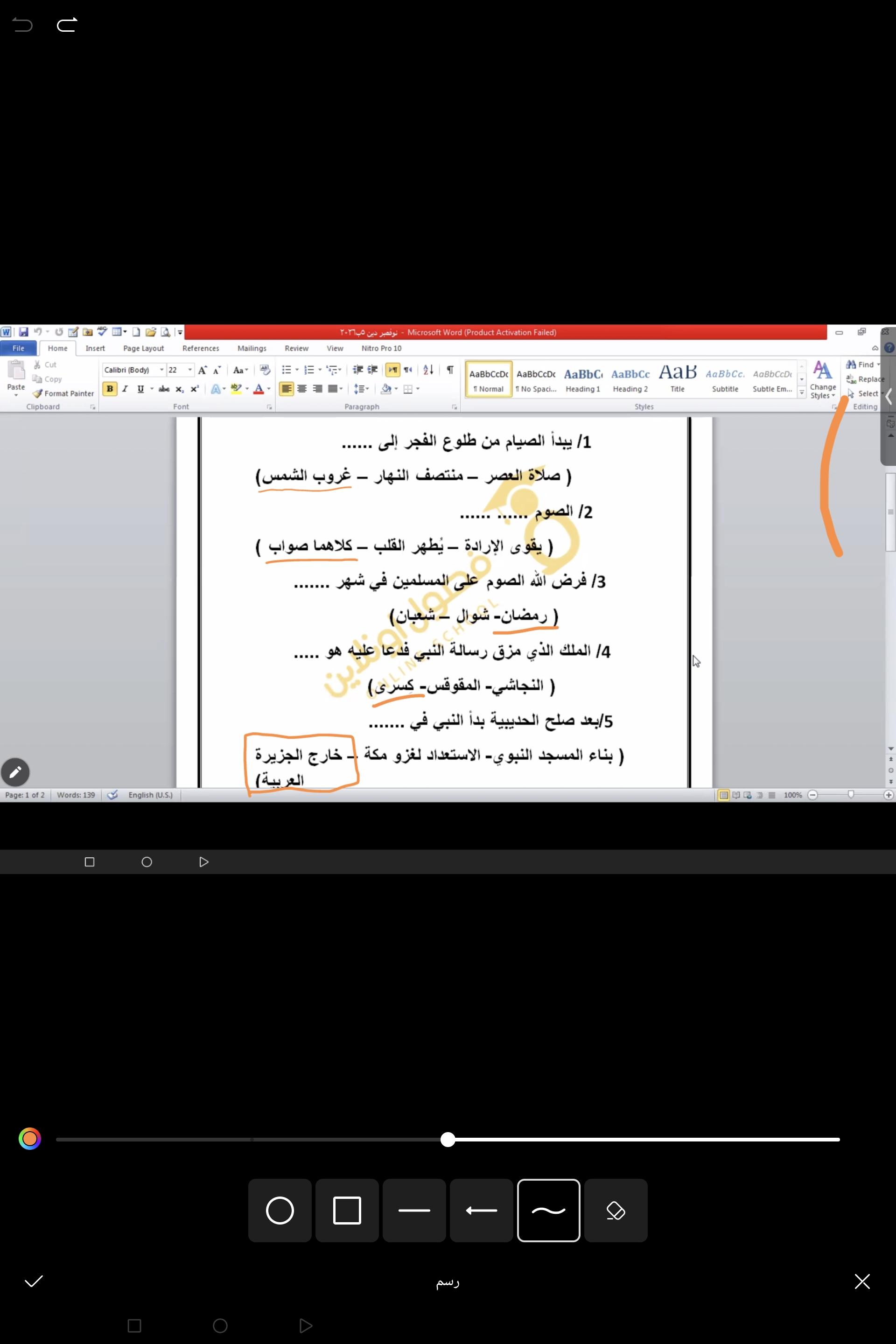Cancel drawing with the X button
The width and height of the screenshot is (896, 1344).
pos(862,1282)
